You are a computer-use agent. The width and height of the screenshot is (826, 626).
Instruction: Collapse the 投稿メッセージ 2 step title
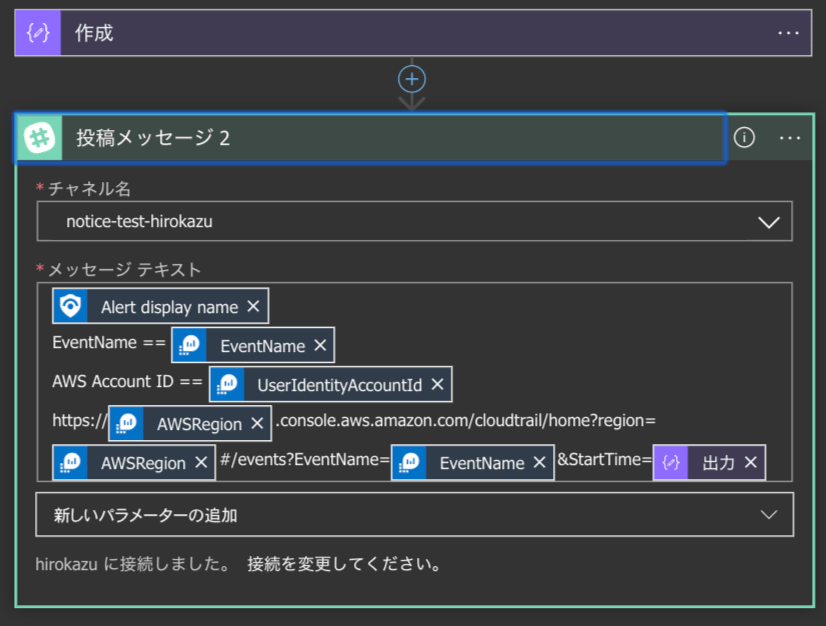point(153,138)
